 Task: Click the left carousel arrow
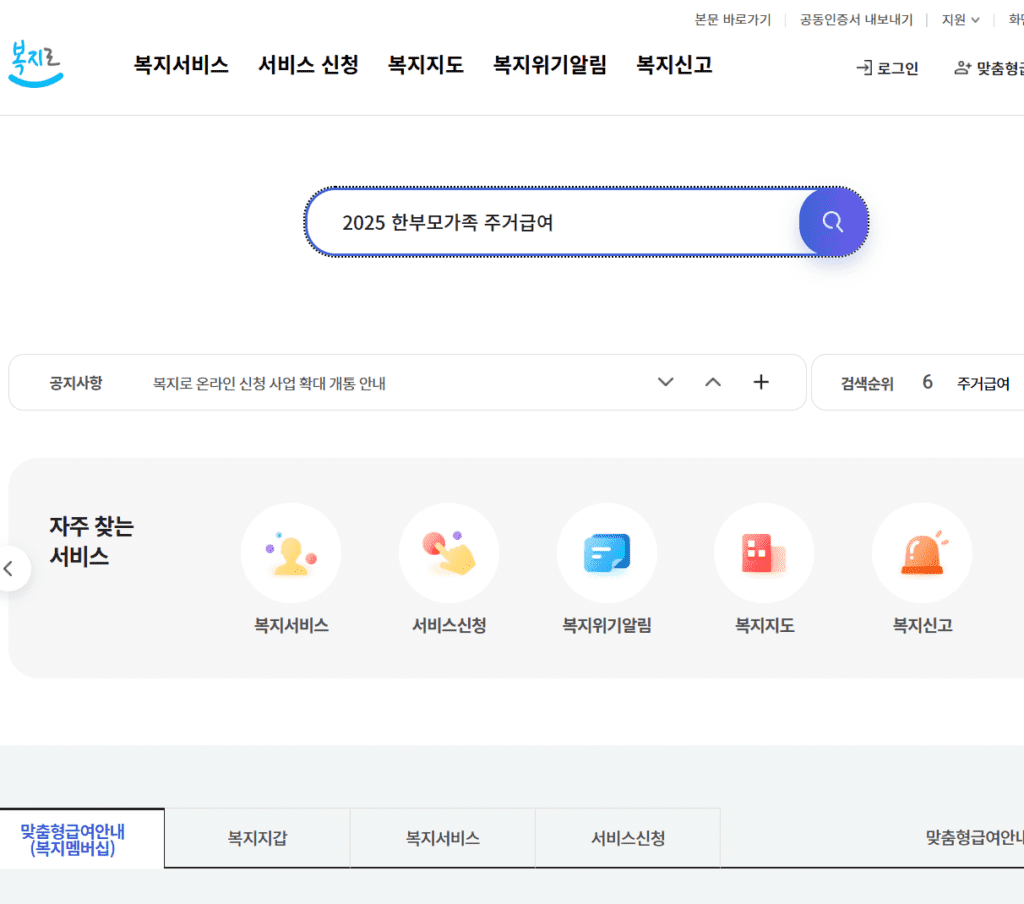point(10,567)
